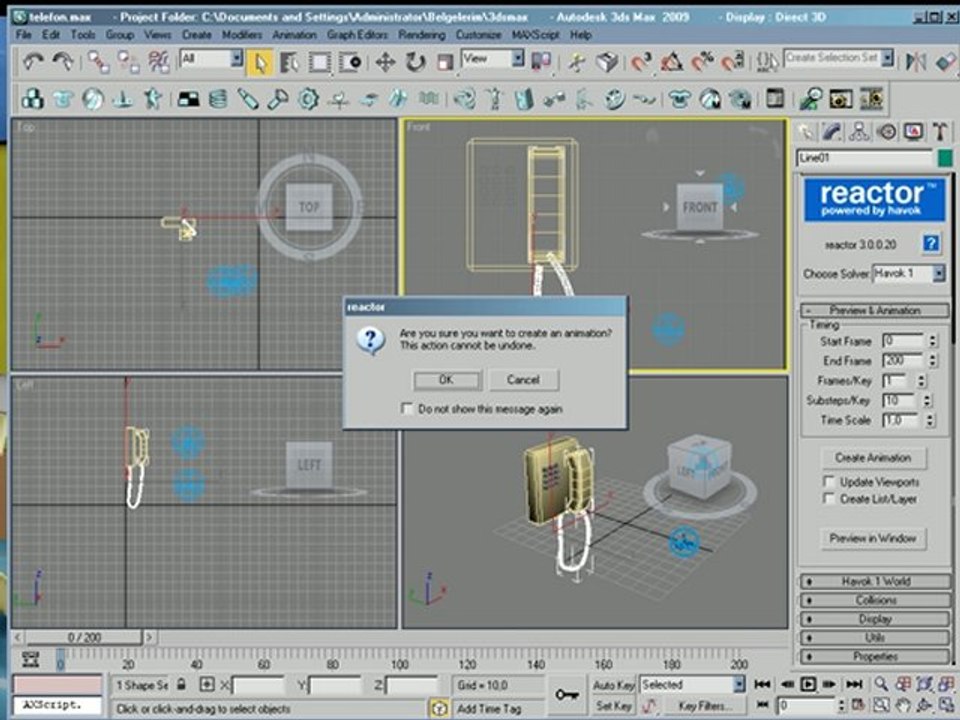Open the File menu

[23, 35]
